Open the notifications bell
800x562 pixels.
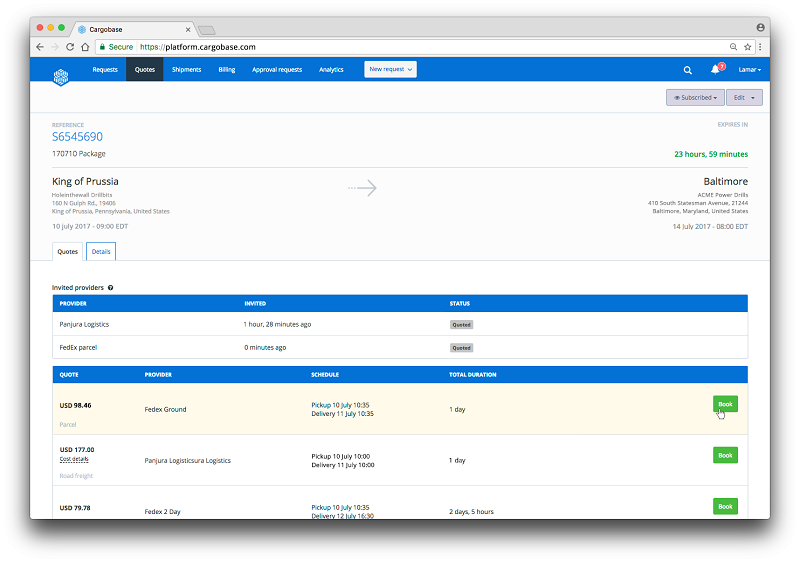[715, 70]
